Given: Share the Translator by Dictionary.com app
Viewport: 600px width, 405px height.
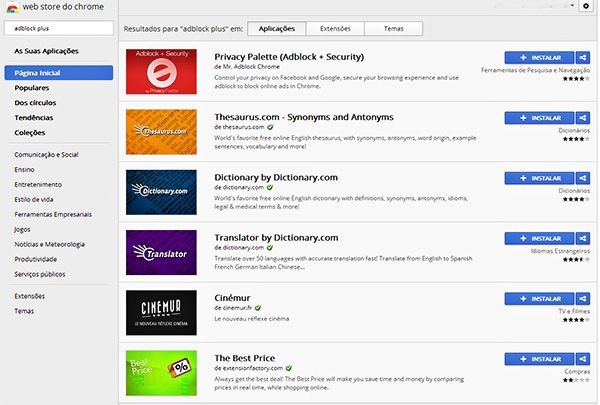Looking at the screenshot, I should coord(583,239).
